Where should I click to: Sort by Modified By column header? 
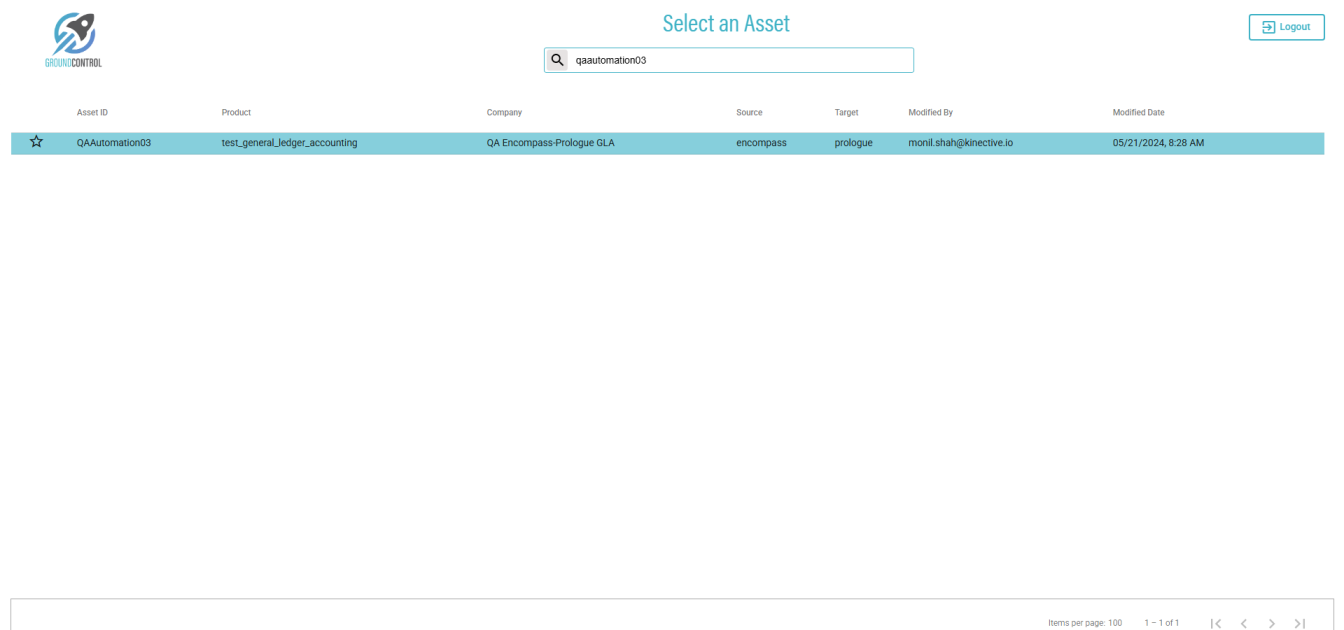pos(930,112)
